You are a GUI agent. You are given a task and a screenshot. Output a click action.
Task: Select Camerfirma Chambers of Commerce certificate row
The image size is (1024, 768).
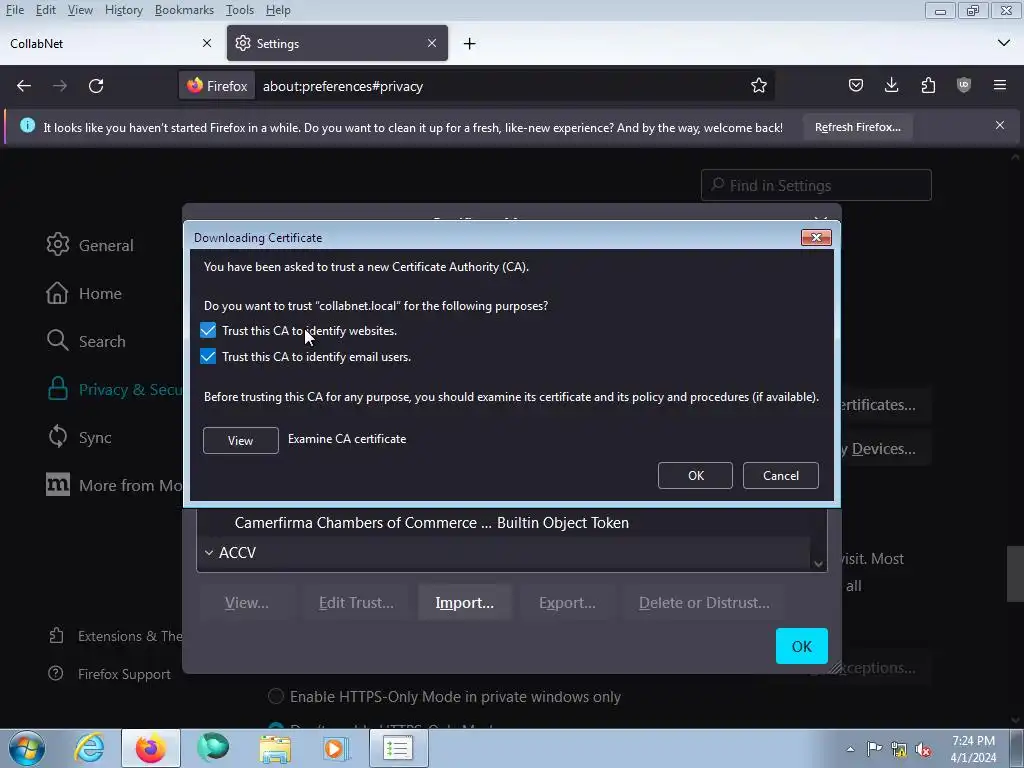(503, 522)
